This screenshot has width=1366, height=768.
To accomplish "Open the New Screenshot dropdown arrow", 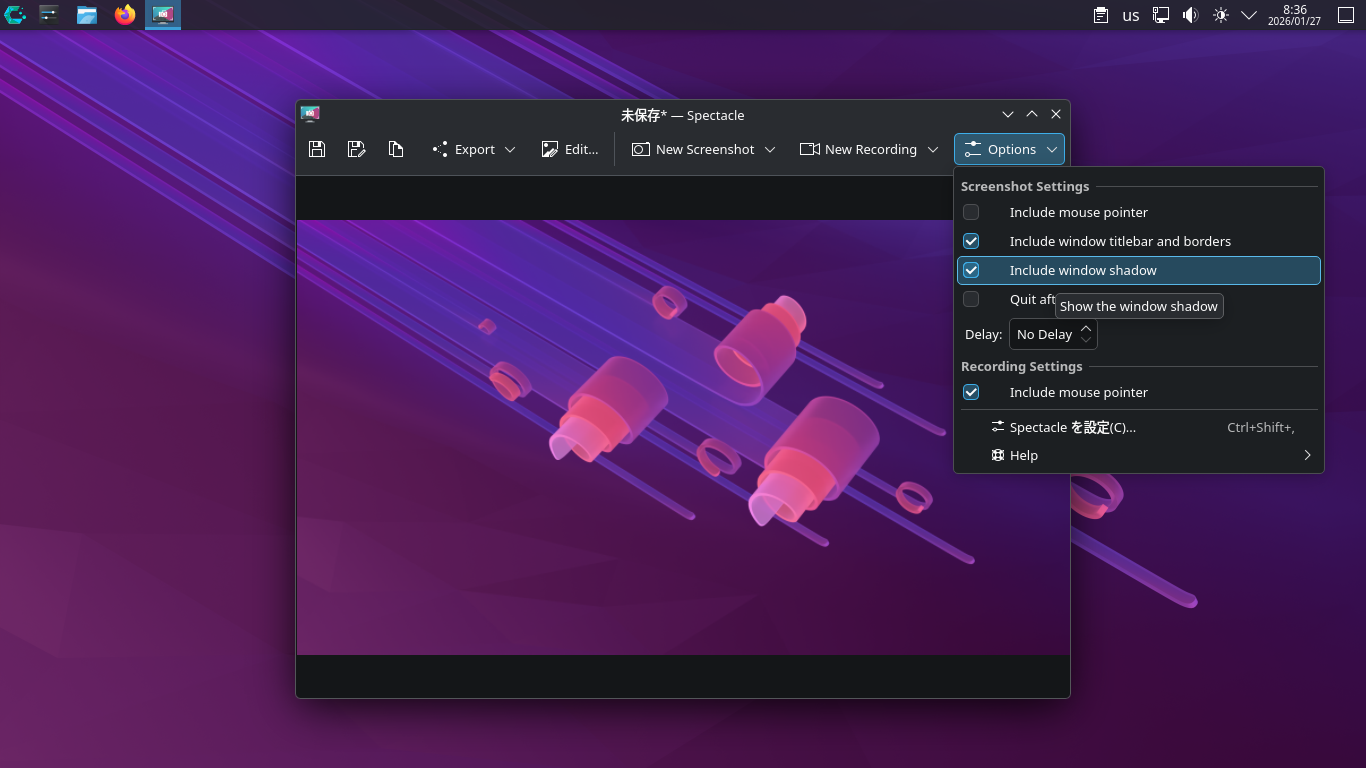I will coord(770,149).
